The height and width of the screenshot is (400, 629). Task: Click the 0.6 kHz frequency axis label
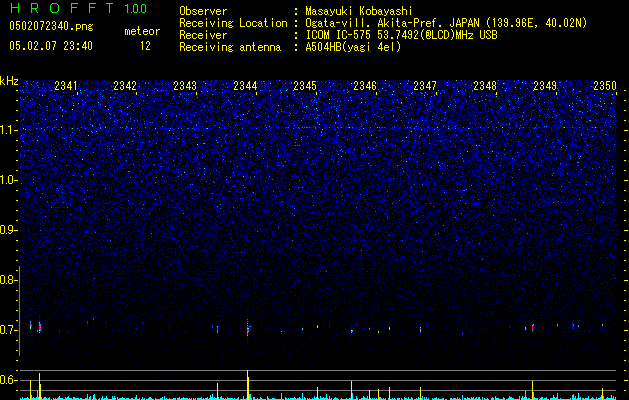[x=9, y=380]
